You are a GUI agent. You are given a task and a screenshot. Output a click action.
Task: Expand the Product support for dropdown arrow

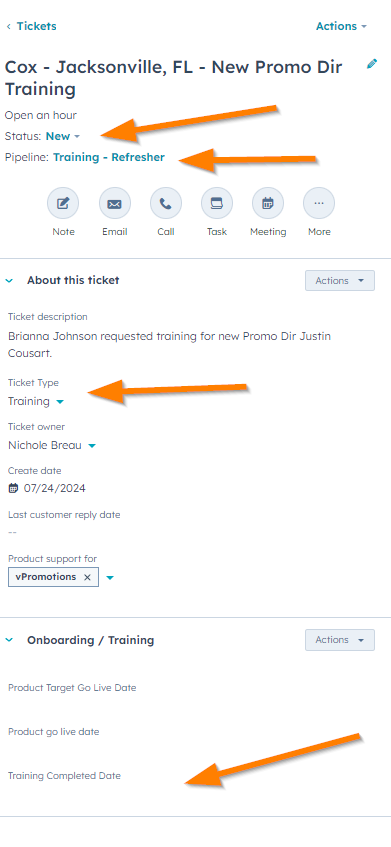110,577
